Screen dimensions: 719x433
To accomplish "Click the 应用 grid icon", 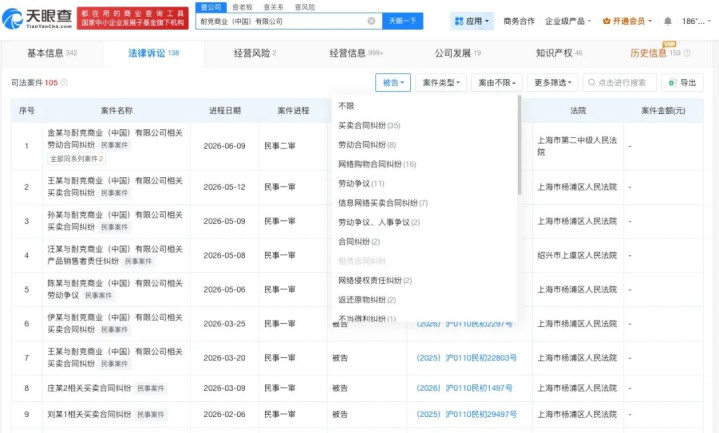I will coord(459,21).
